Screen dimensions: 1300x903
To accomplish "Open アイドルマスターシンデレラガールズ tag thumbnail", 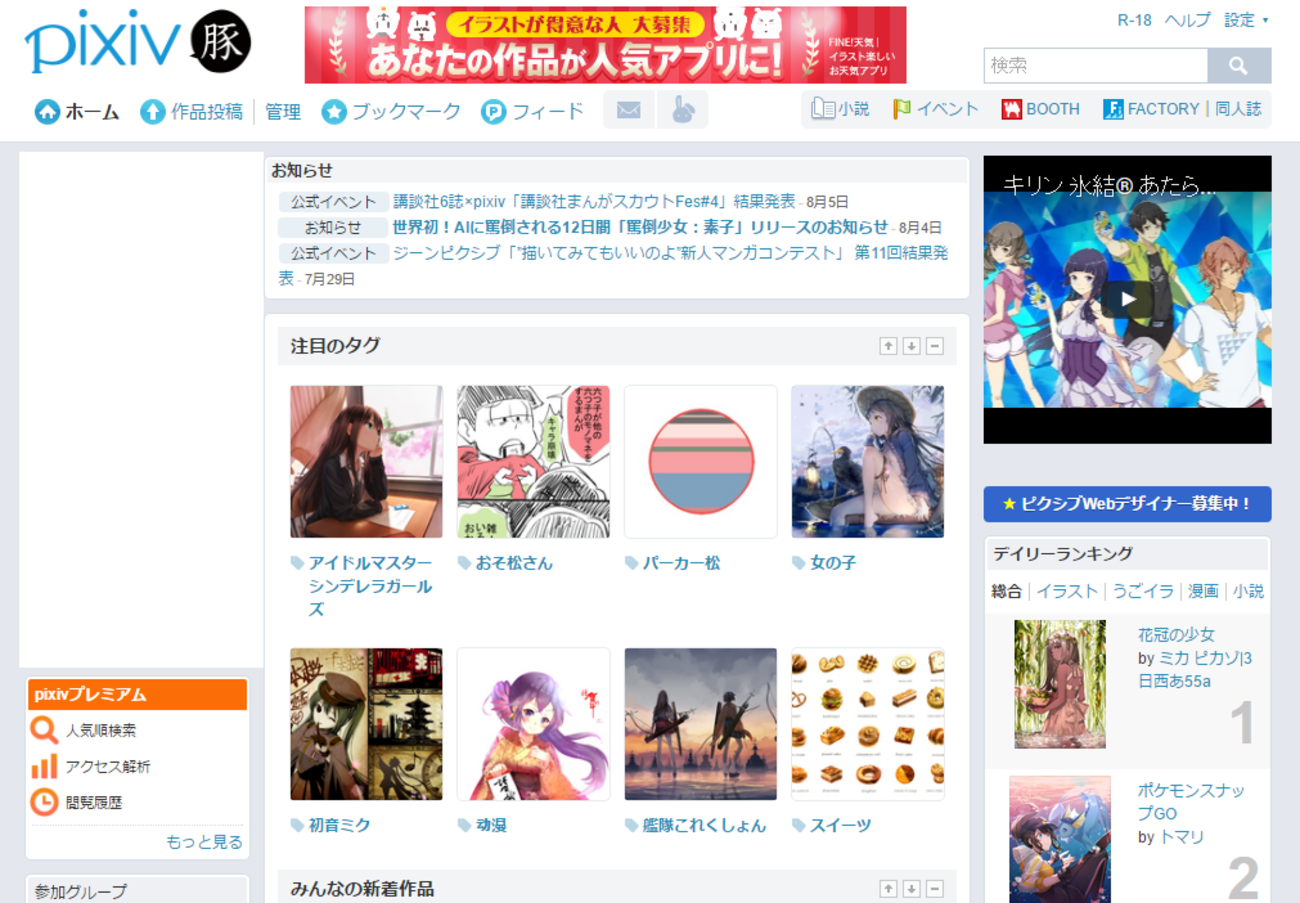I will tap(366, 462).
